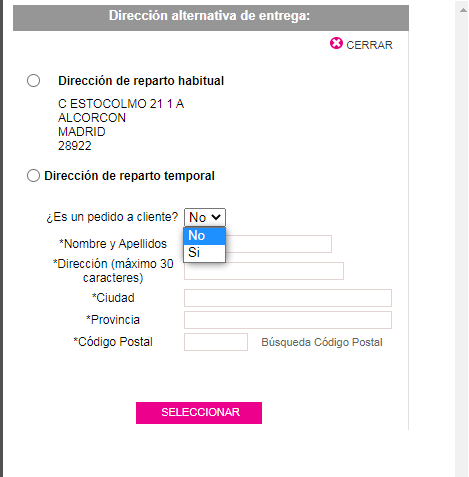The image size is (469, 477).
Task: Choose the No option in dropdown list
Action: [x=205, y=236]
